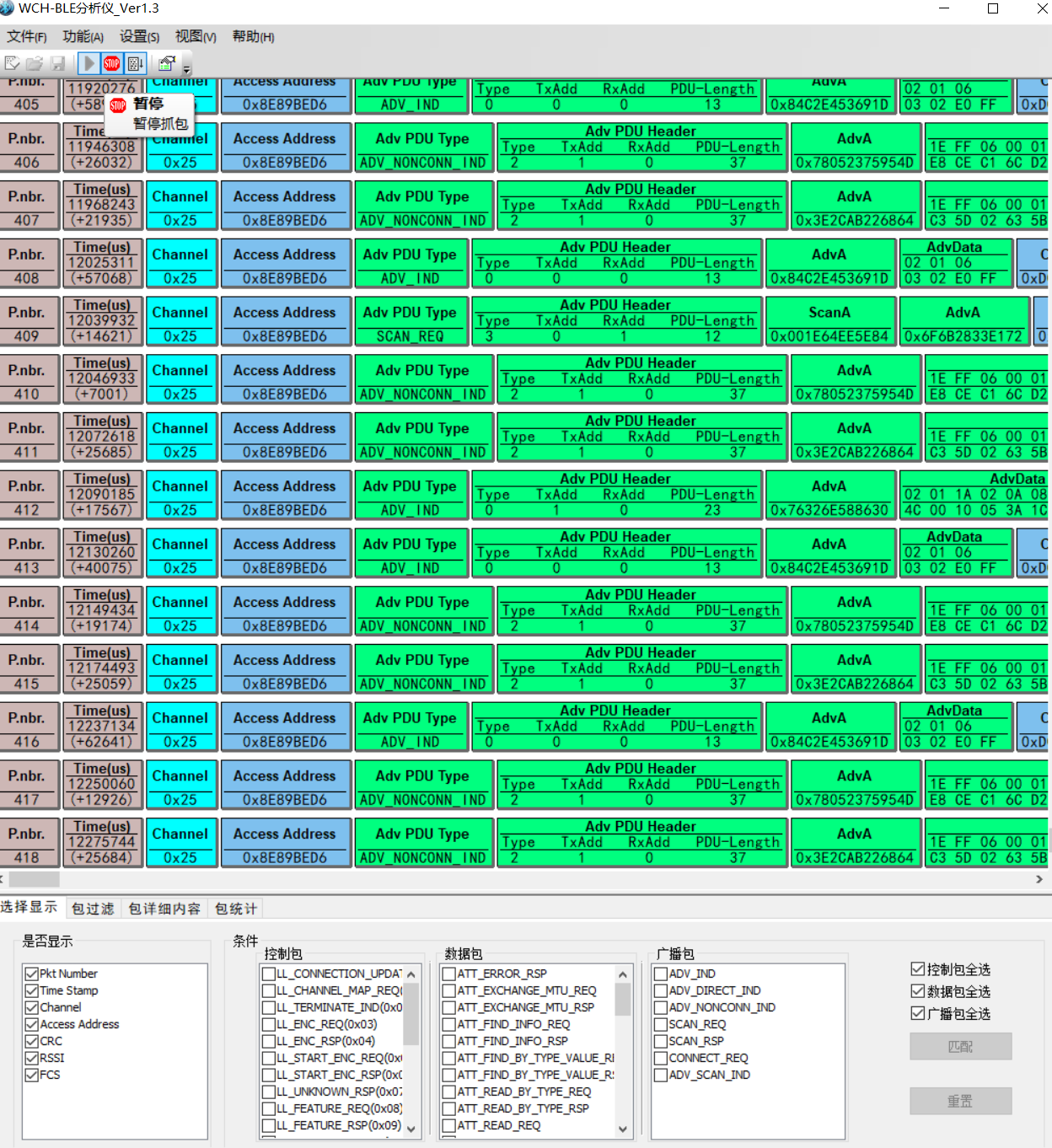
Task: Click the down arrow of the data packet list
Action: point(623,1129)
